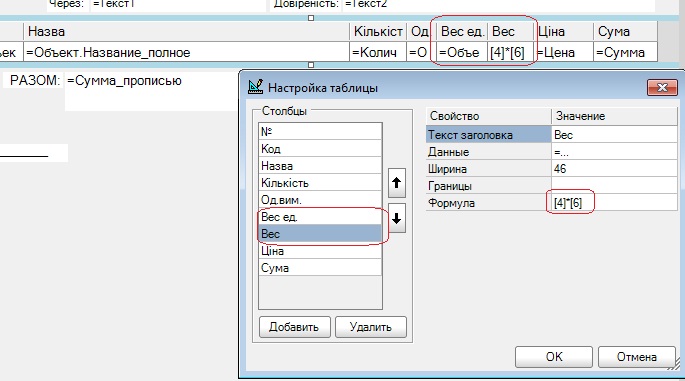Click the =Текст2 field near Довіреність
Image resolution: width=685 pixels, height=381 pixels.
click(498, 5)
